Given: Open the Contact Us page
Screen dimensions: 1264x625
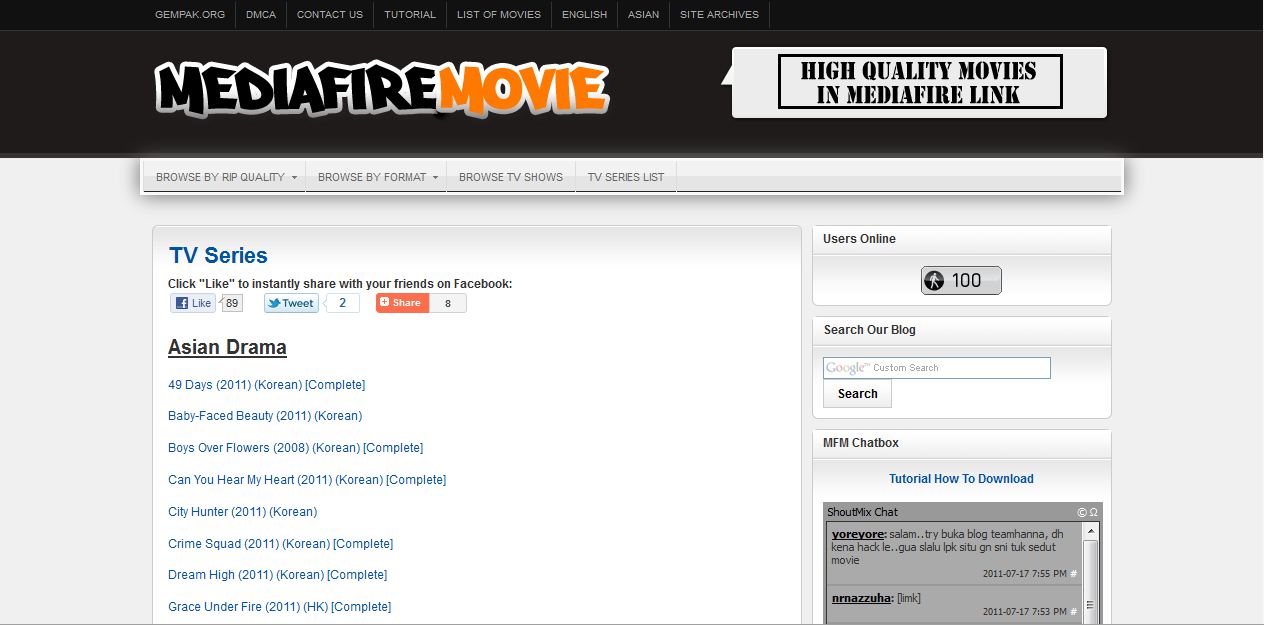Looking at the screenshot, I should [330, 15].
